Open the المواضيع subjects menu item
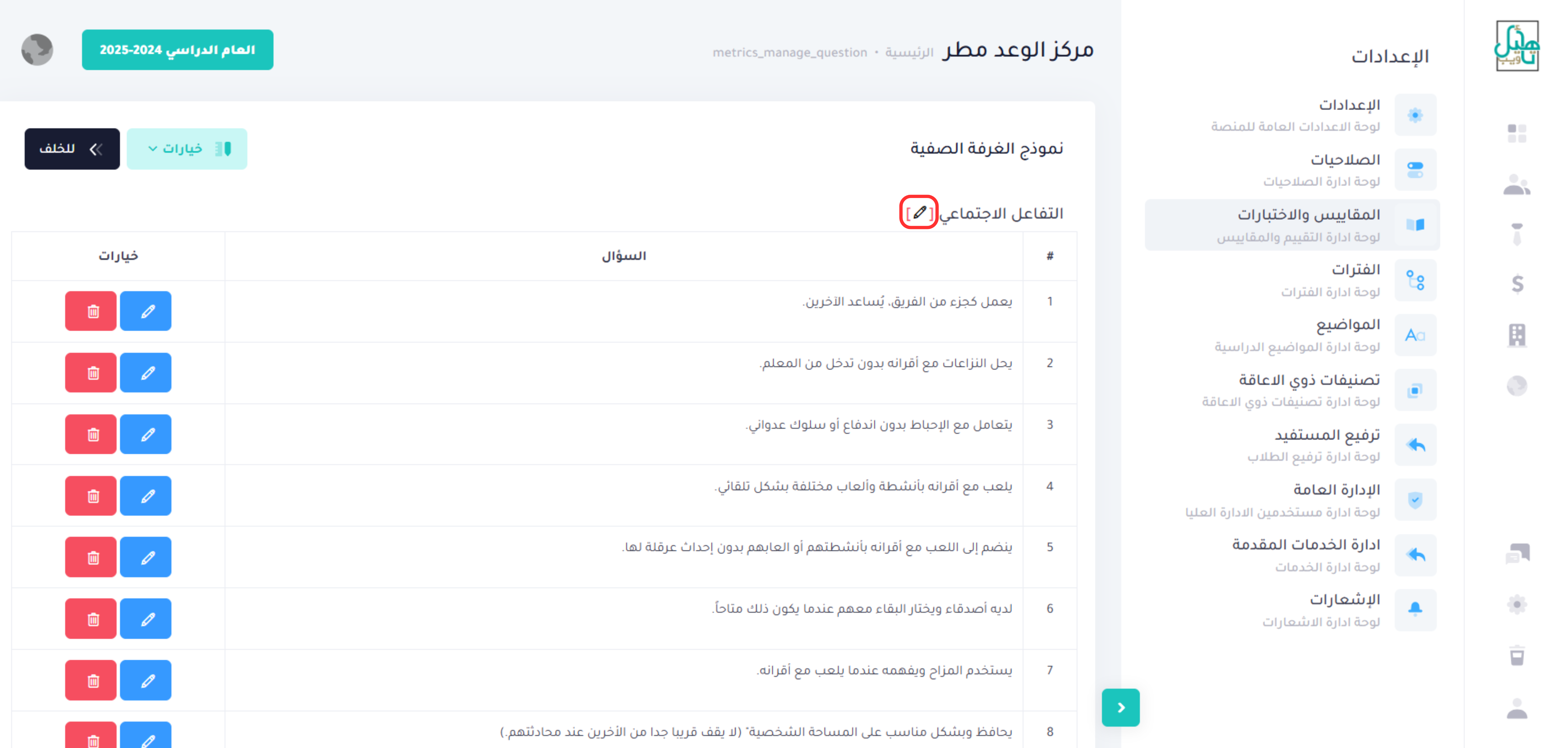Image resolution: width=1568 pixels, height=748 pixels. click(1292, 335)
